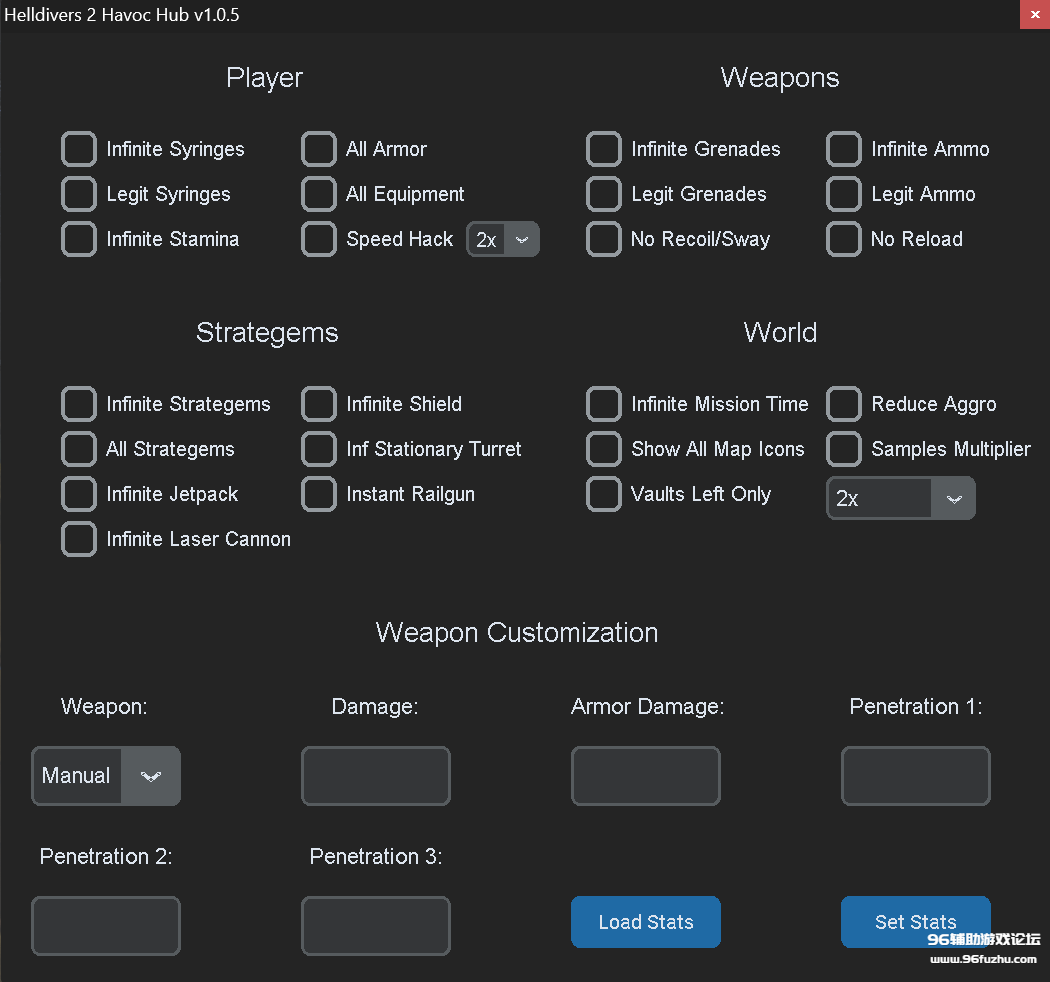Click the Load Stats button
Viewport: 1050px width, 982px height.
(x=645, y=921)
